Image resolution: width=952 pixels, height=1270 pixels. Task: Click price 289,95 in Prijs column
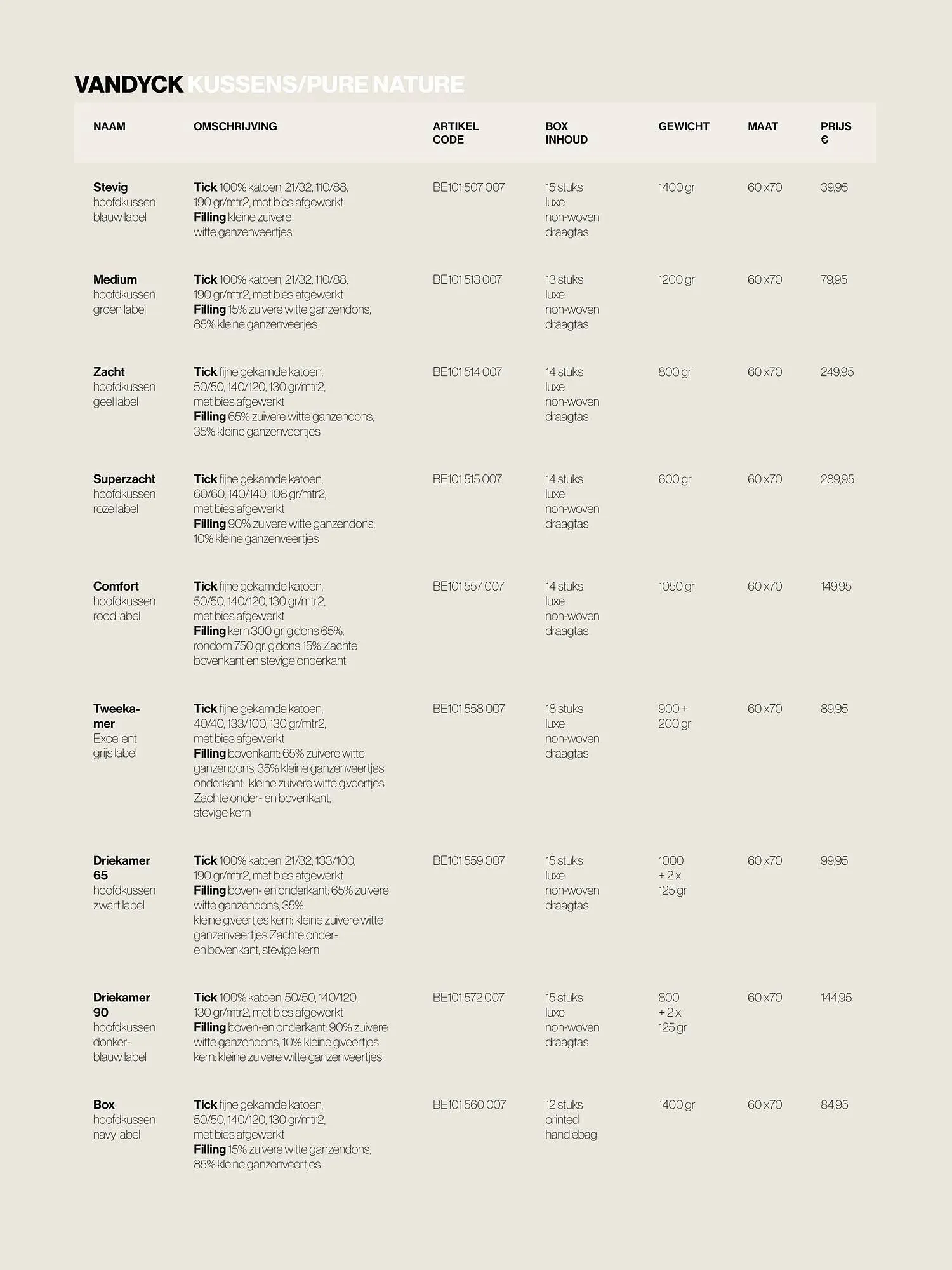coord(836,479)
